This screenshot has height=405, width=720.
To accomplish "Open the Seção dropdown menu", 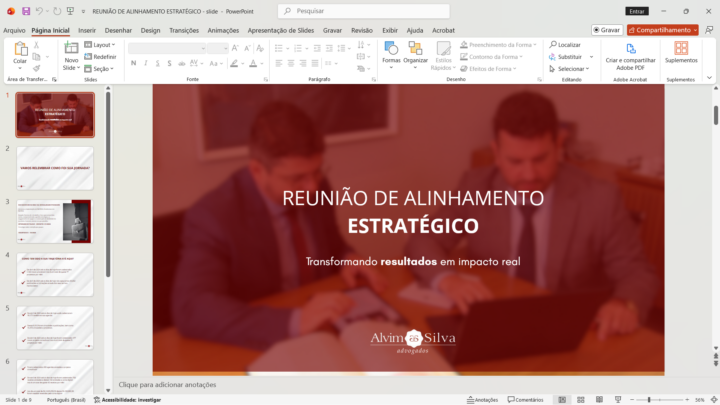I will 100,69.
